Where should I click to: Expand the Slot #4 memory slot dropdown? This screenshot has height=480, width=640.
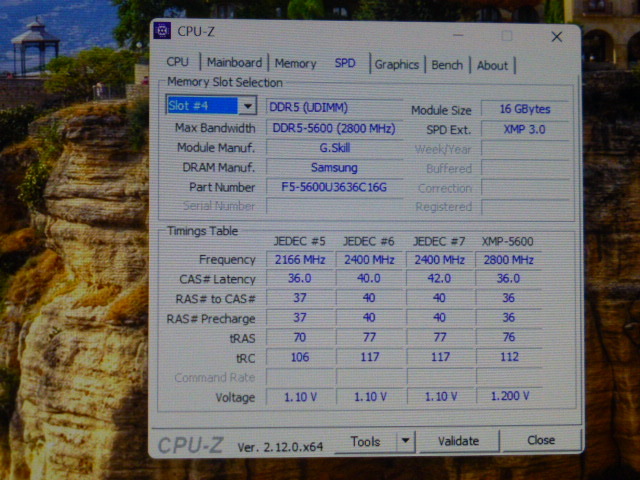tap(247, 106)
